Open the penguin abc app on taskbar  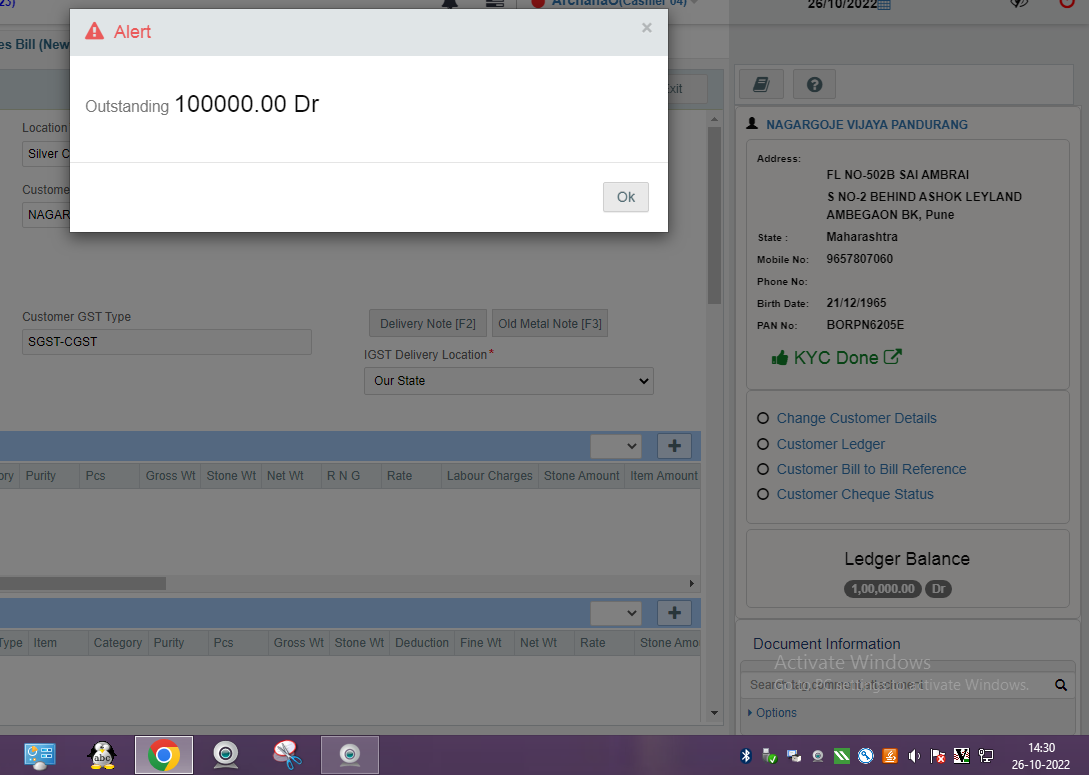tap(102, 755)
